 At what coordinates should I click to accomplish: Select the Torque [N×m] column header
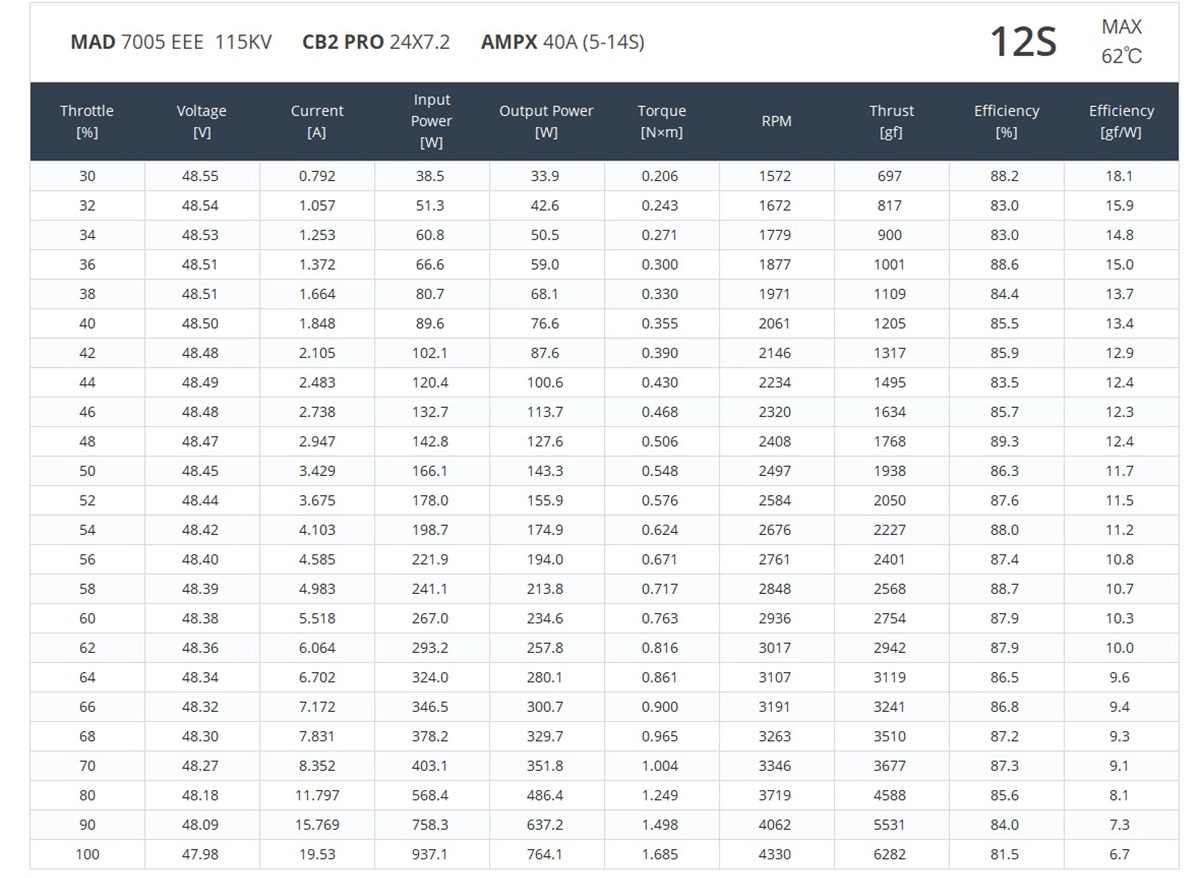661,121
